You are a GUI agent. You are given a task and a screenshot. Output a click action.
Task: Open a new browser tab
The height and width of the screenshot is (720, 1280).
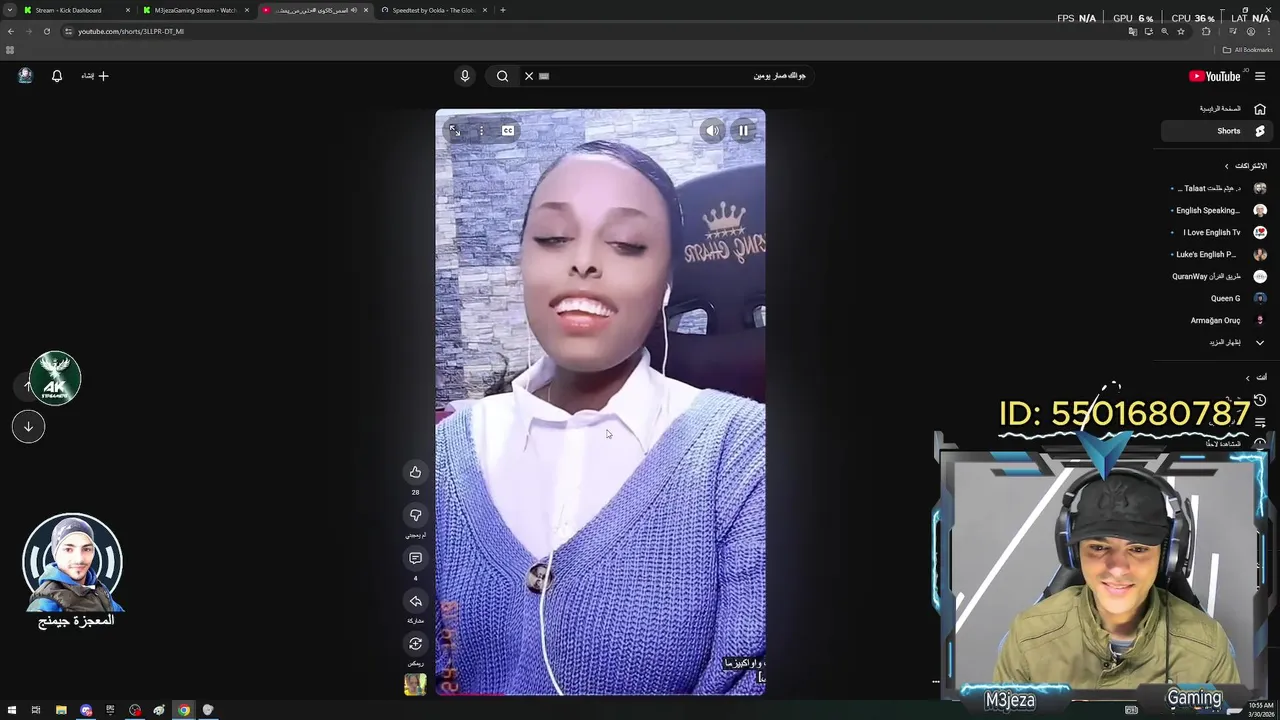(503, 10)
